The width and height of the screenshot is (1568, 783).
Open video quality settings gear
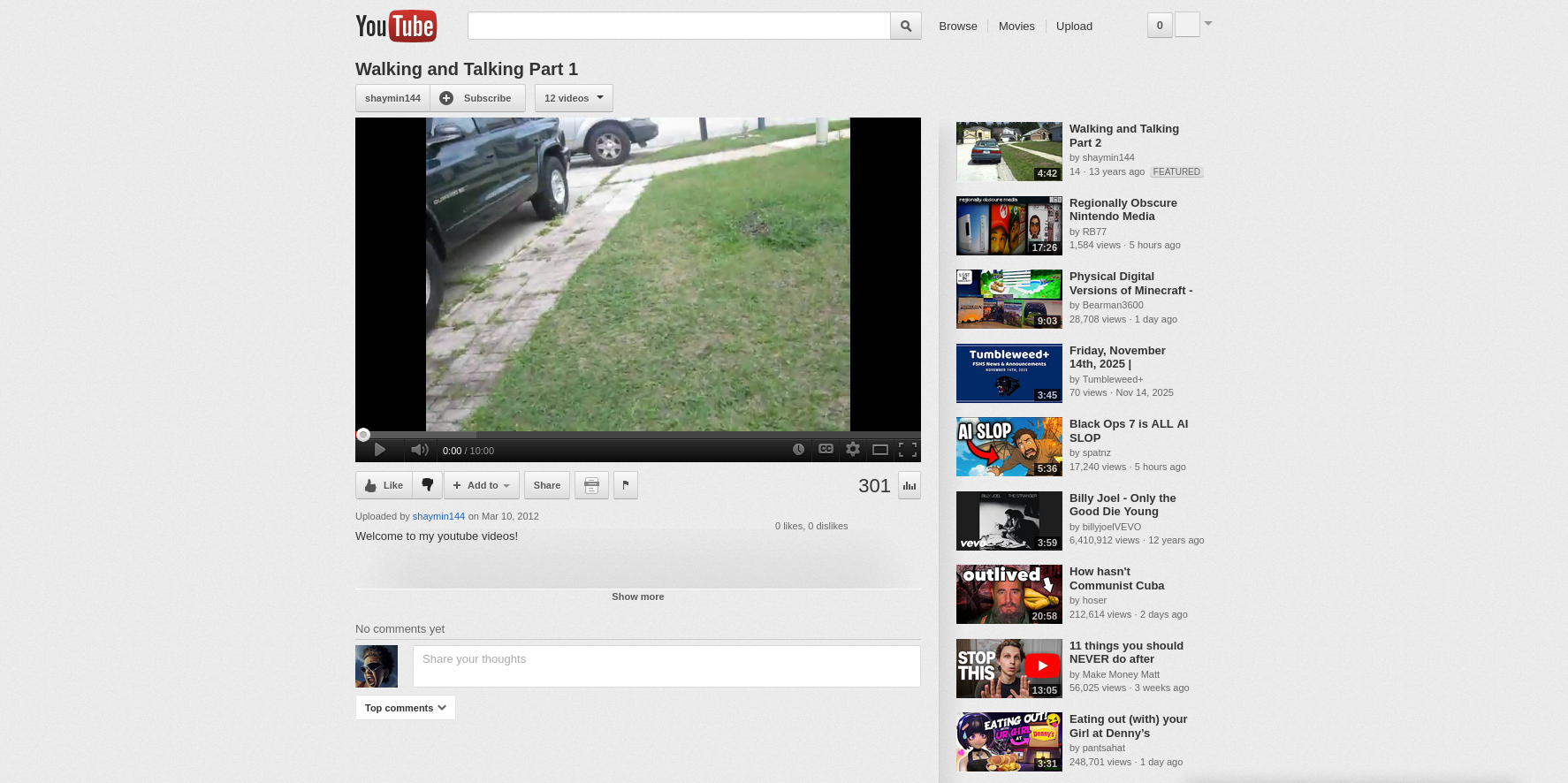(x=853, y=449)
